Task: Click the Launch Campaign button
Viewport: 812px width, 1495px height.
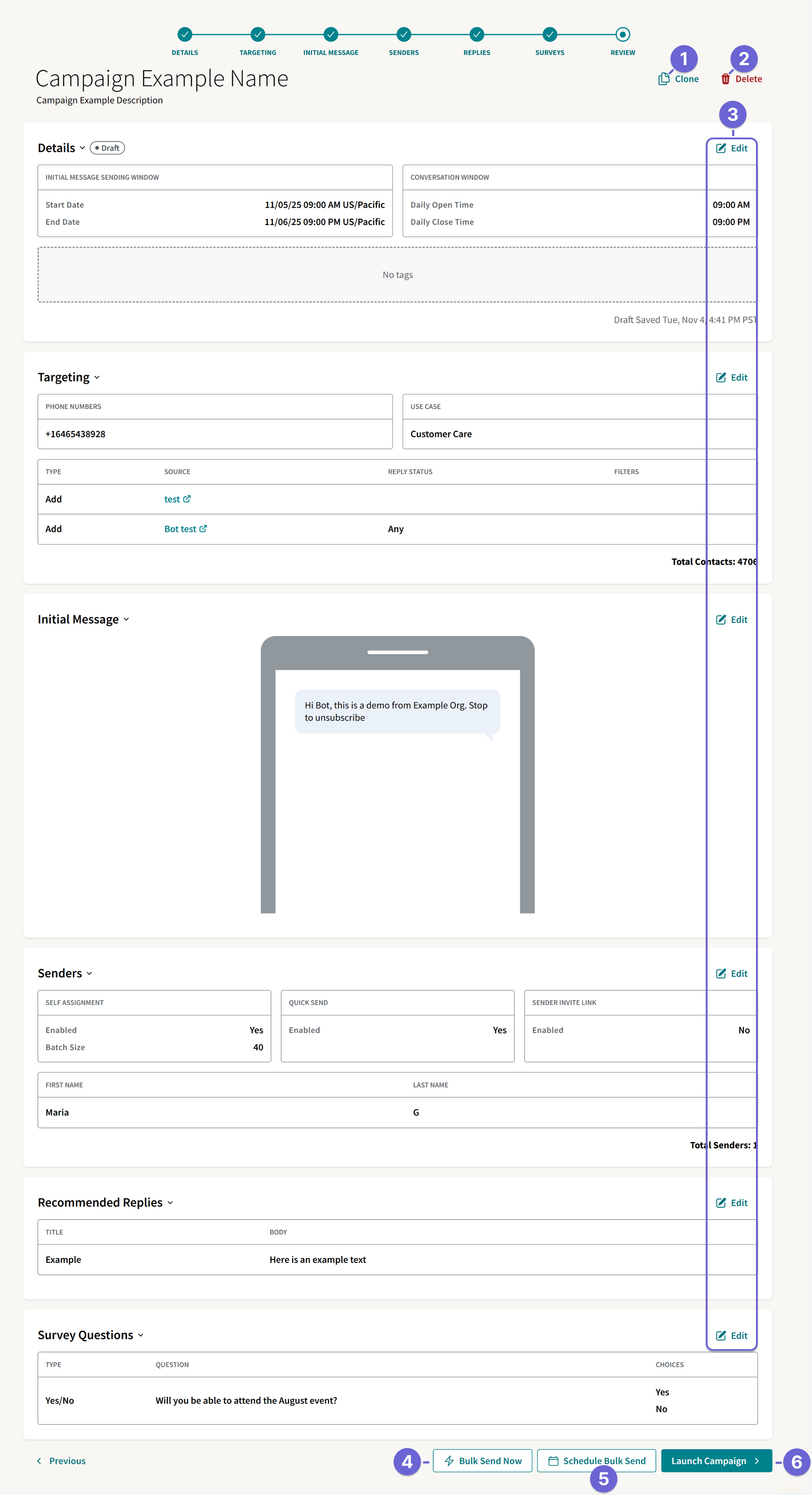Action: (x=715, y=1461)
